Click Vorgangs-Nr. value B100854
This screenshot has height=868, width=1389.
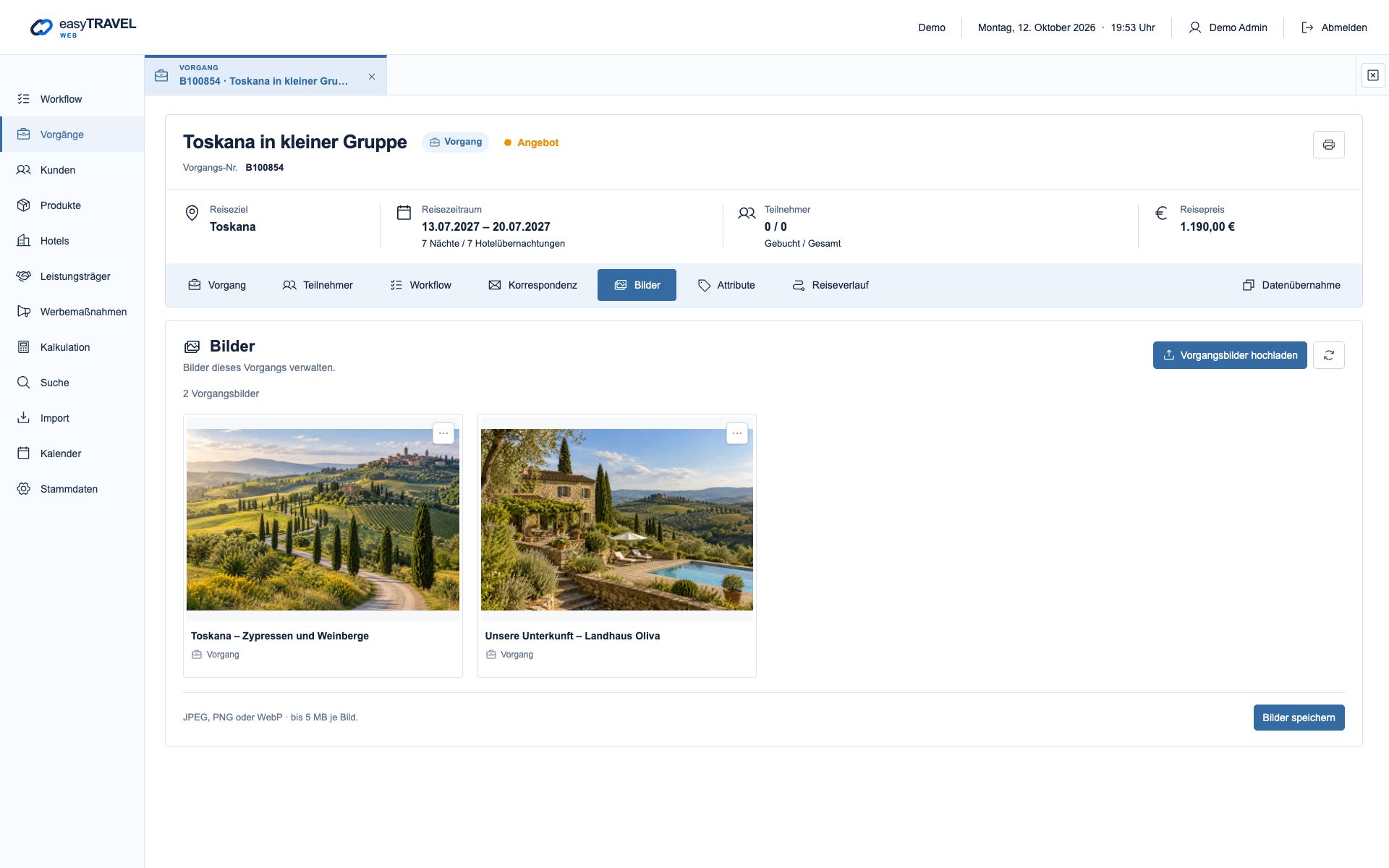coord(265,167)
